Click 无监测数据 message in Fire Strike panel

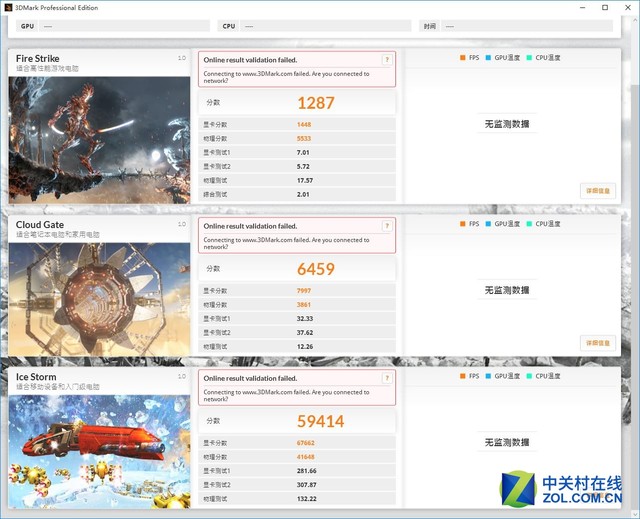point(507,124)
